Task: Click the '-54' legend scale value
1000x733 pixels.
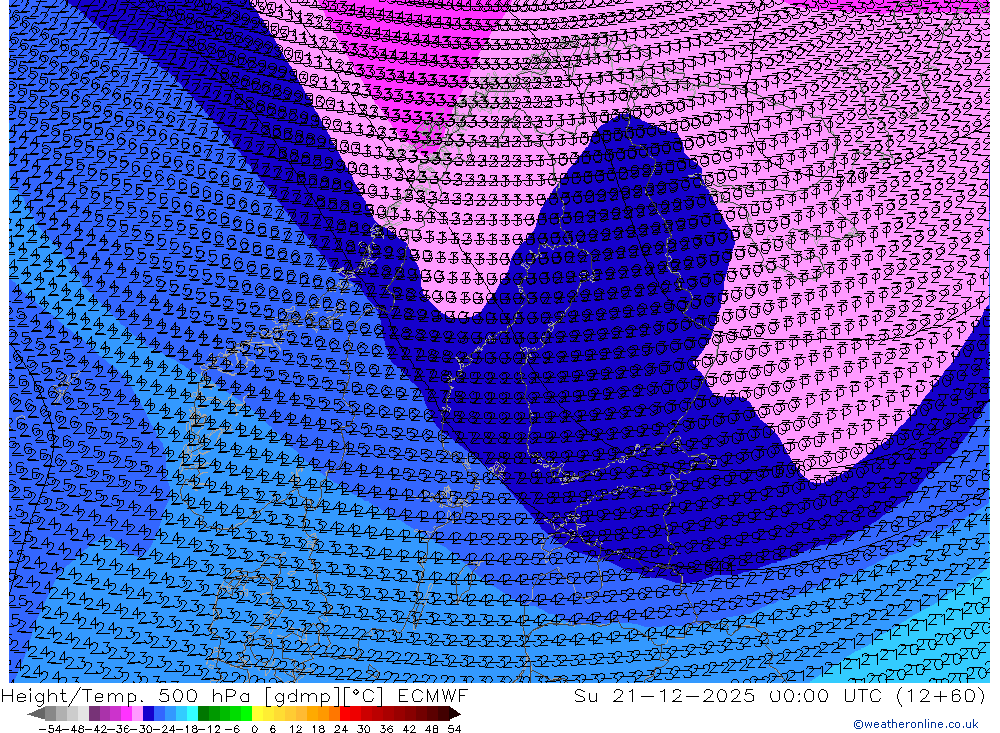Action: (50, 729)
